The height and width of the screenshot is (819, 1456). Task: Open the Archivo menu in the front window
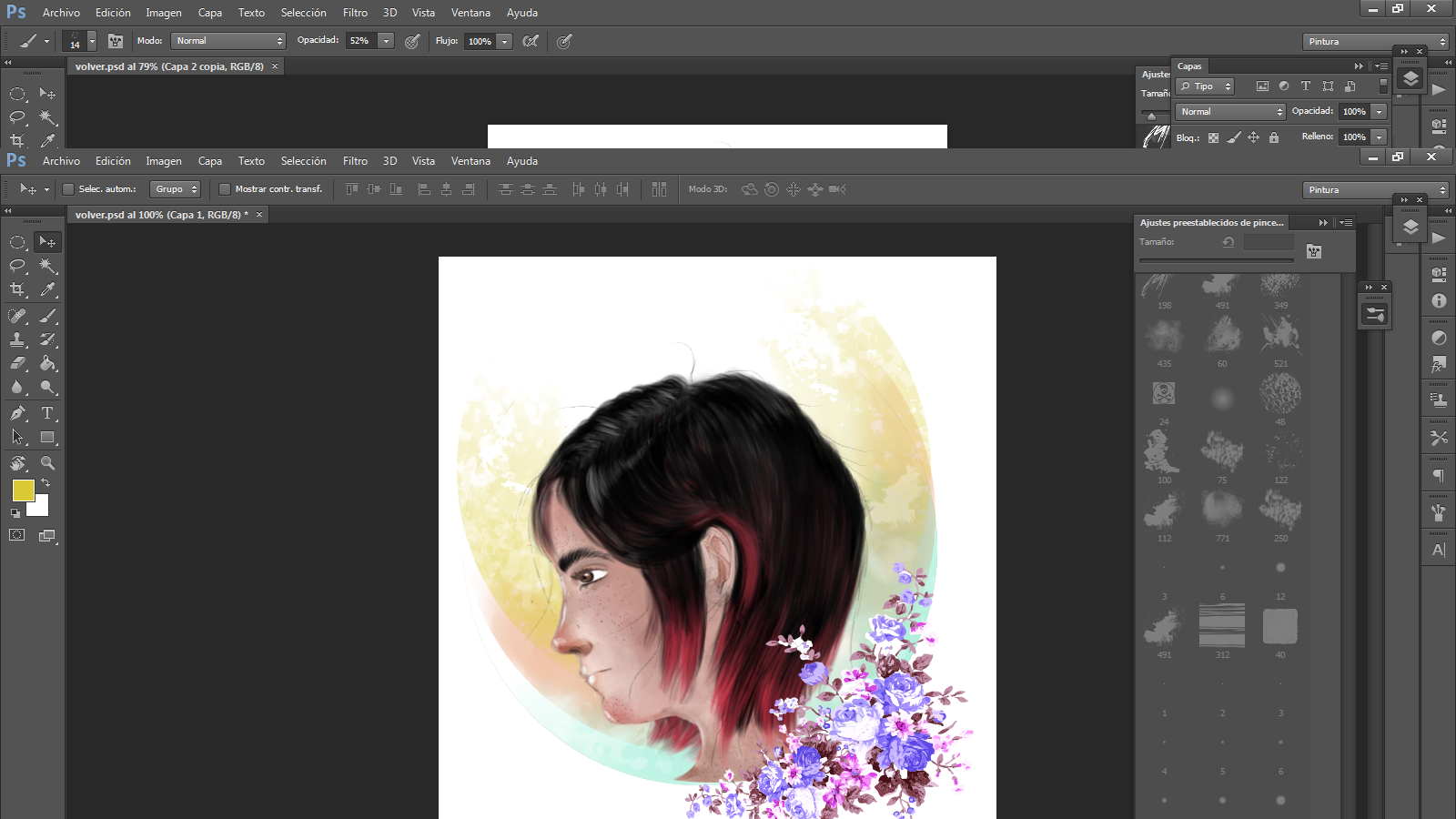pos(61,161)
